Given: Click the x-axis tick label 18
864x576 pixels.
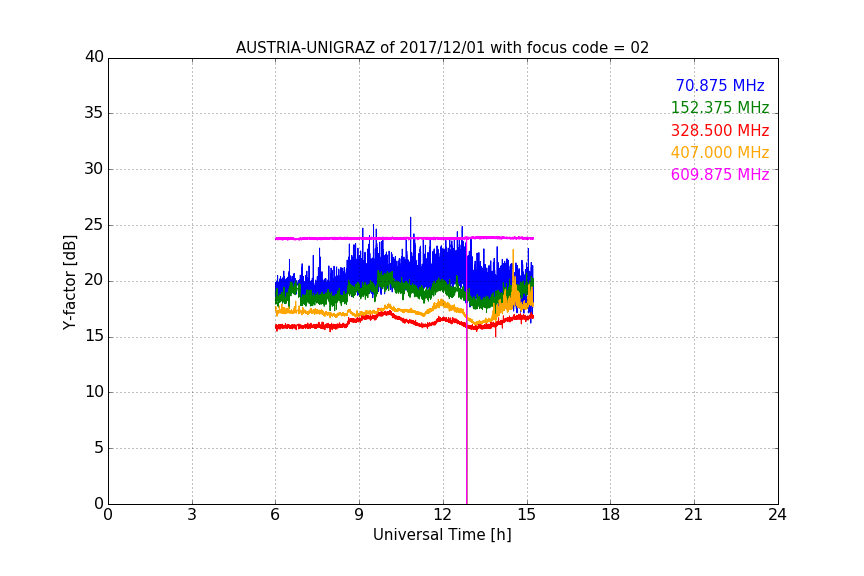Looking at the screenshot, I should click(x=610, y=515).
